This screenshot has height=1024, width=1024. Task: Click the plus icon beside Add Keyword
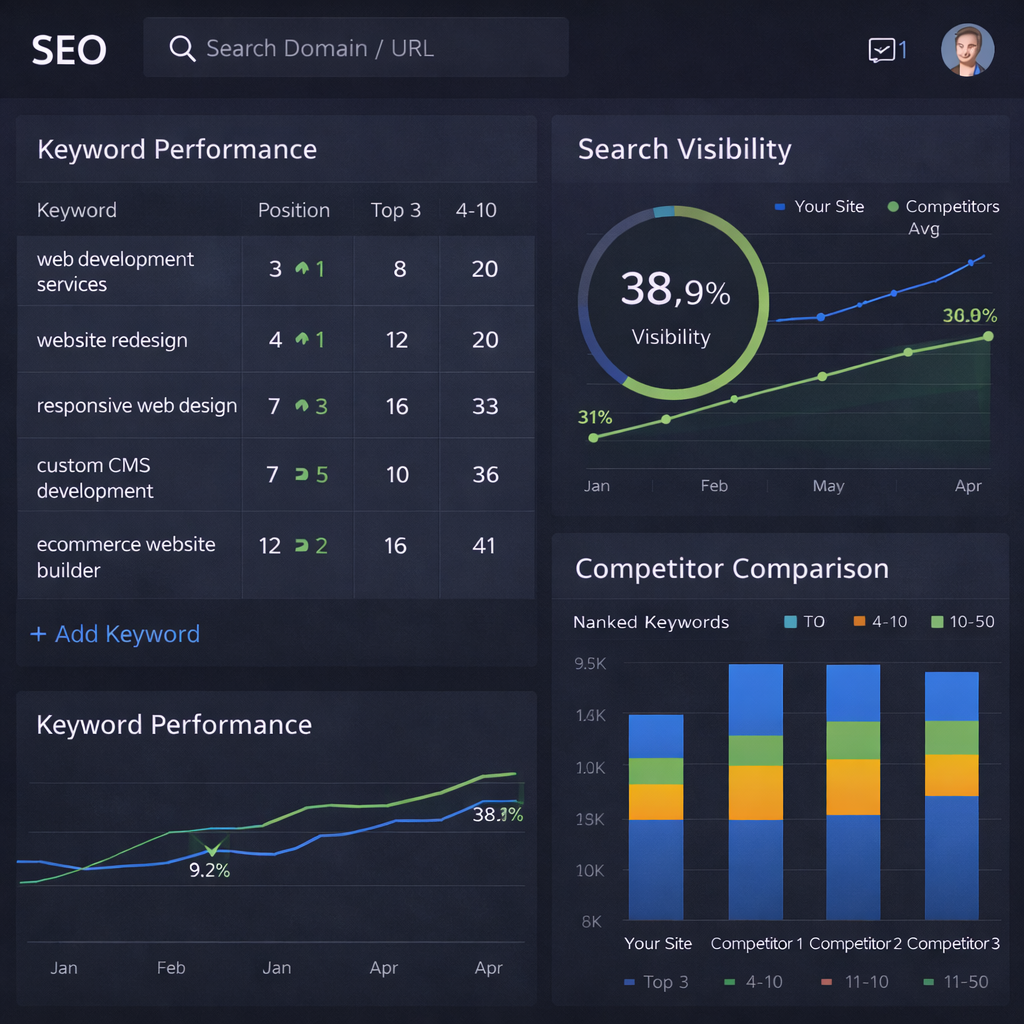39,634
